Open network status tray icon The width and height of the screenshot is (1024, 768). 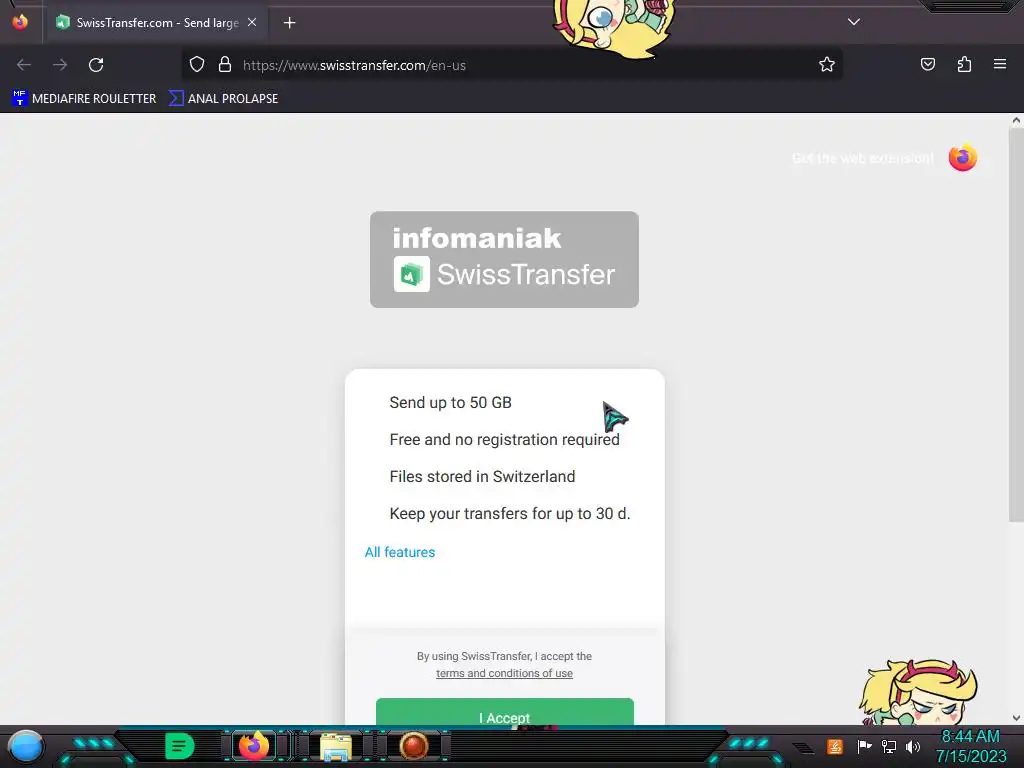point(888,746)
